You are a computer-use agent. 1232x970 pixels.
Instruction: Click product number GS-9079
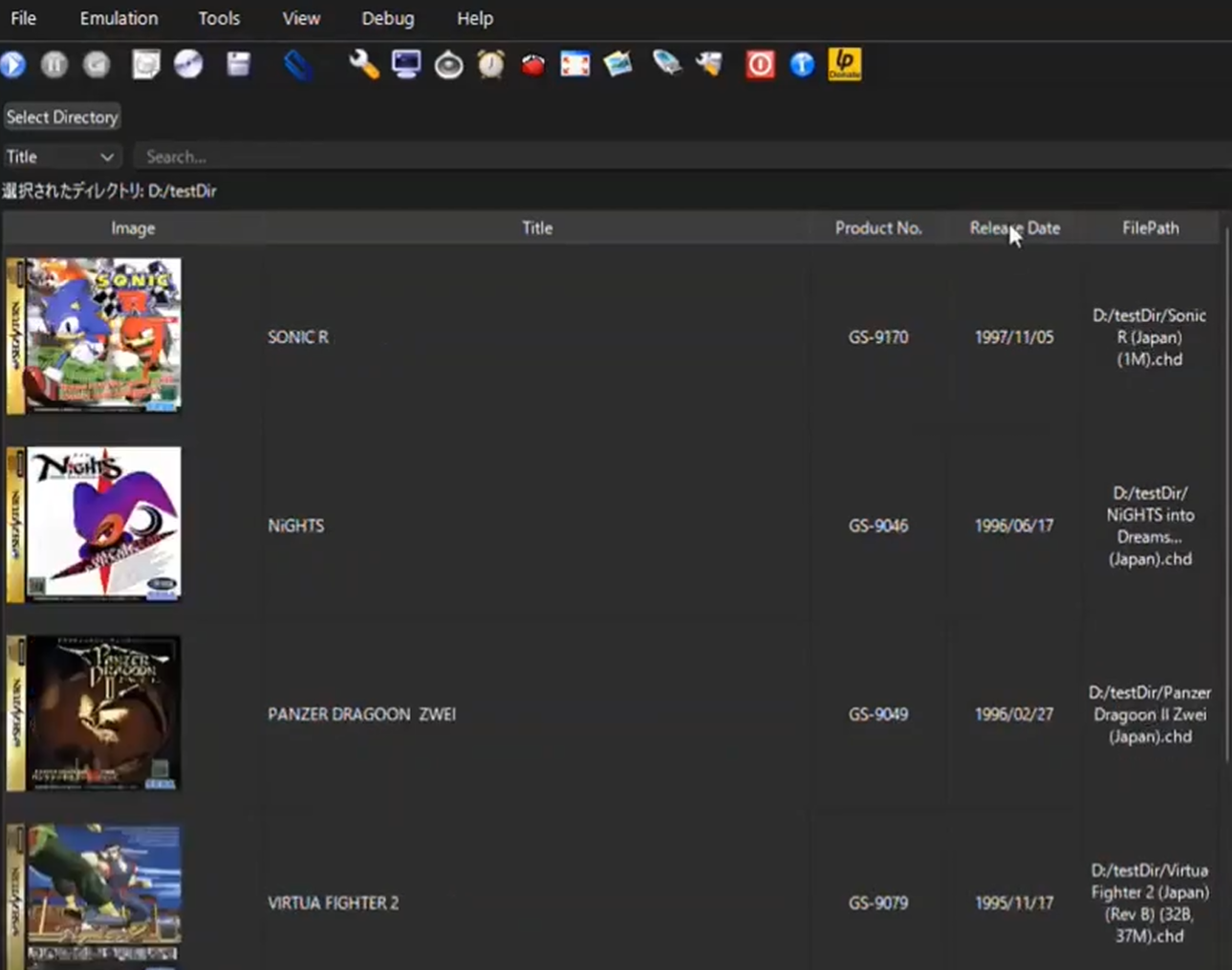click(878, 902)
